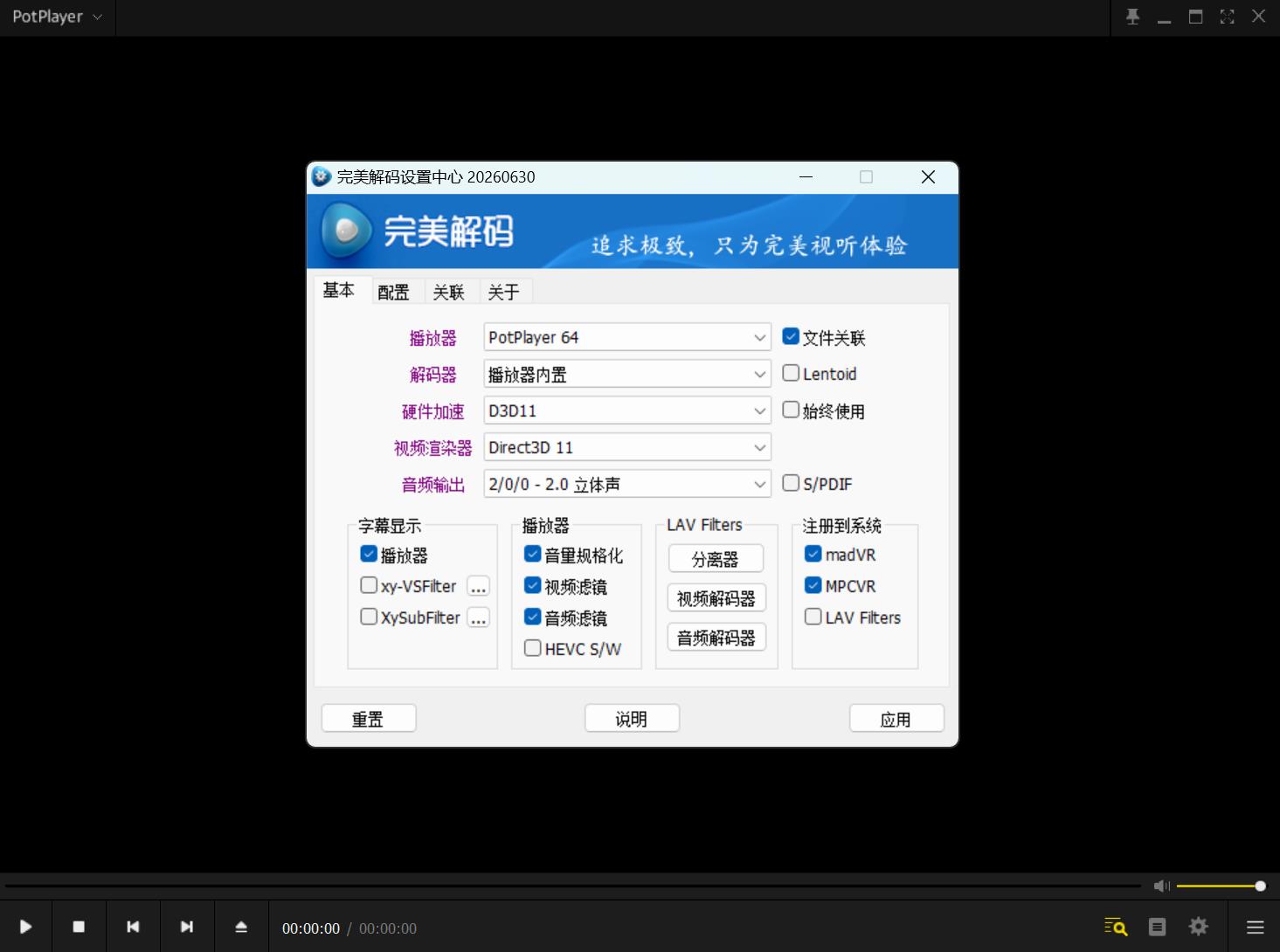Open the hamburger menu panel icon
The image size is (1280, 952).
[1256, 927]
